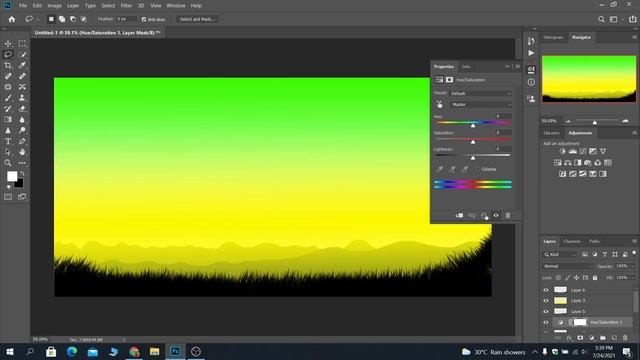Select the Untitled-1 document tab
This screenshot has width=640, height=360.
[x=97, y=33]
